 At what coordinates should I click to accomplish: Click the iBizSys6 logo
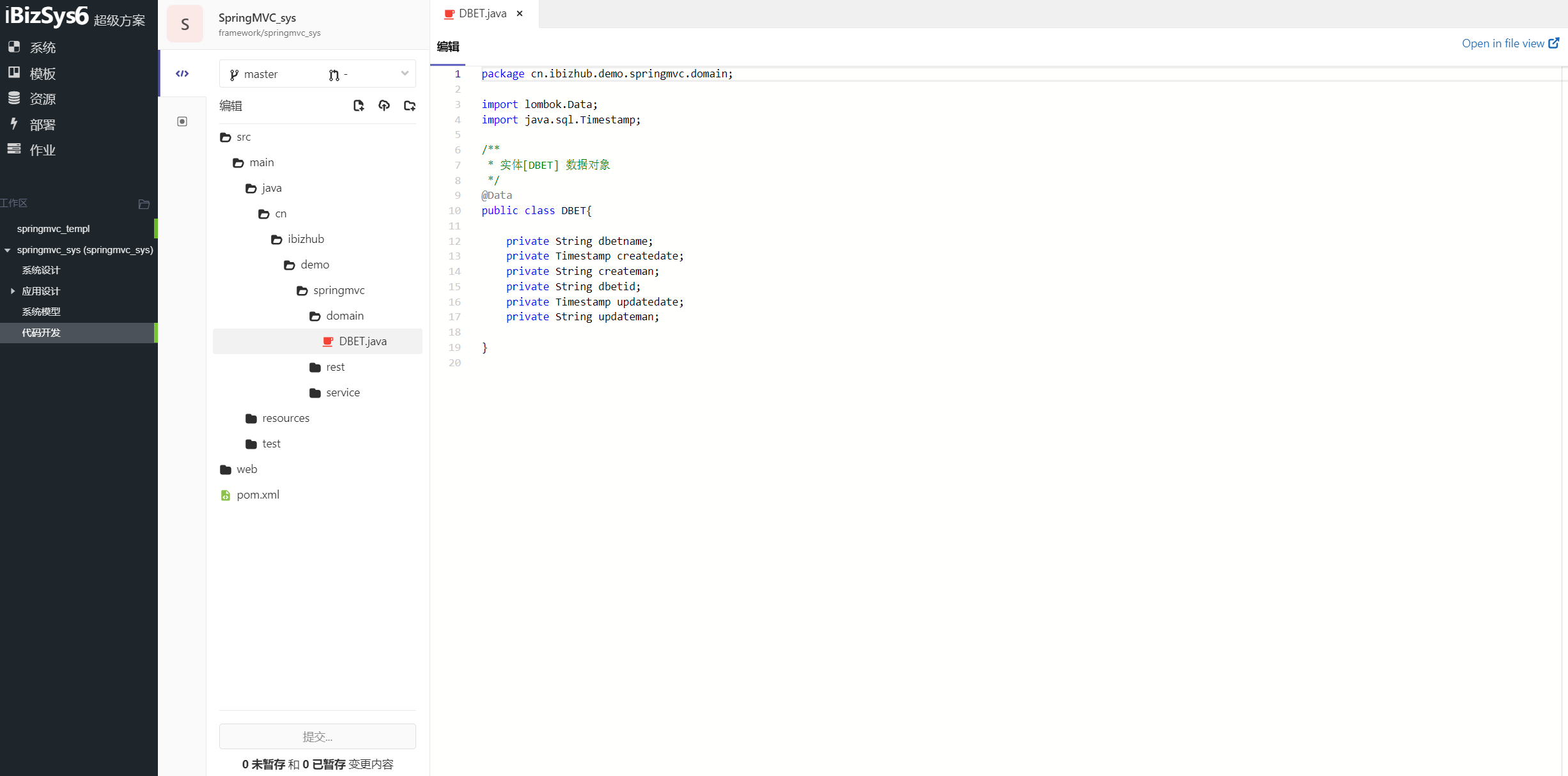47,16
